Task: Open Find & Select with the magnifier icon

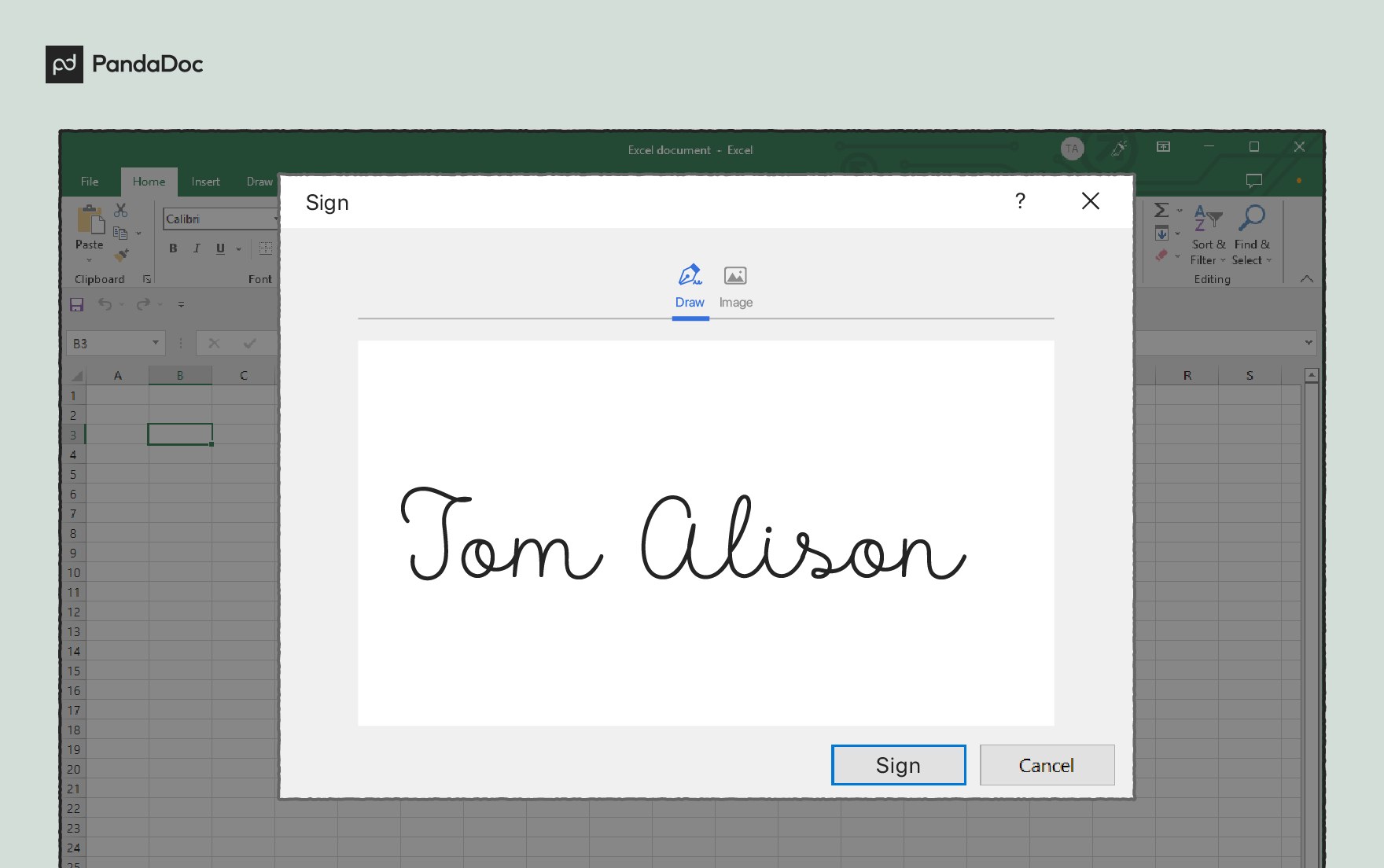Action: tap(1252, 219)
